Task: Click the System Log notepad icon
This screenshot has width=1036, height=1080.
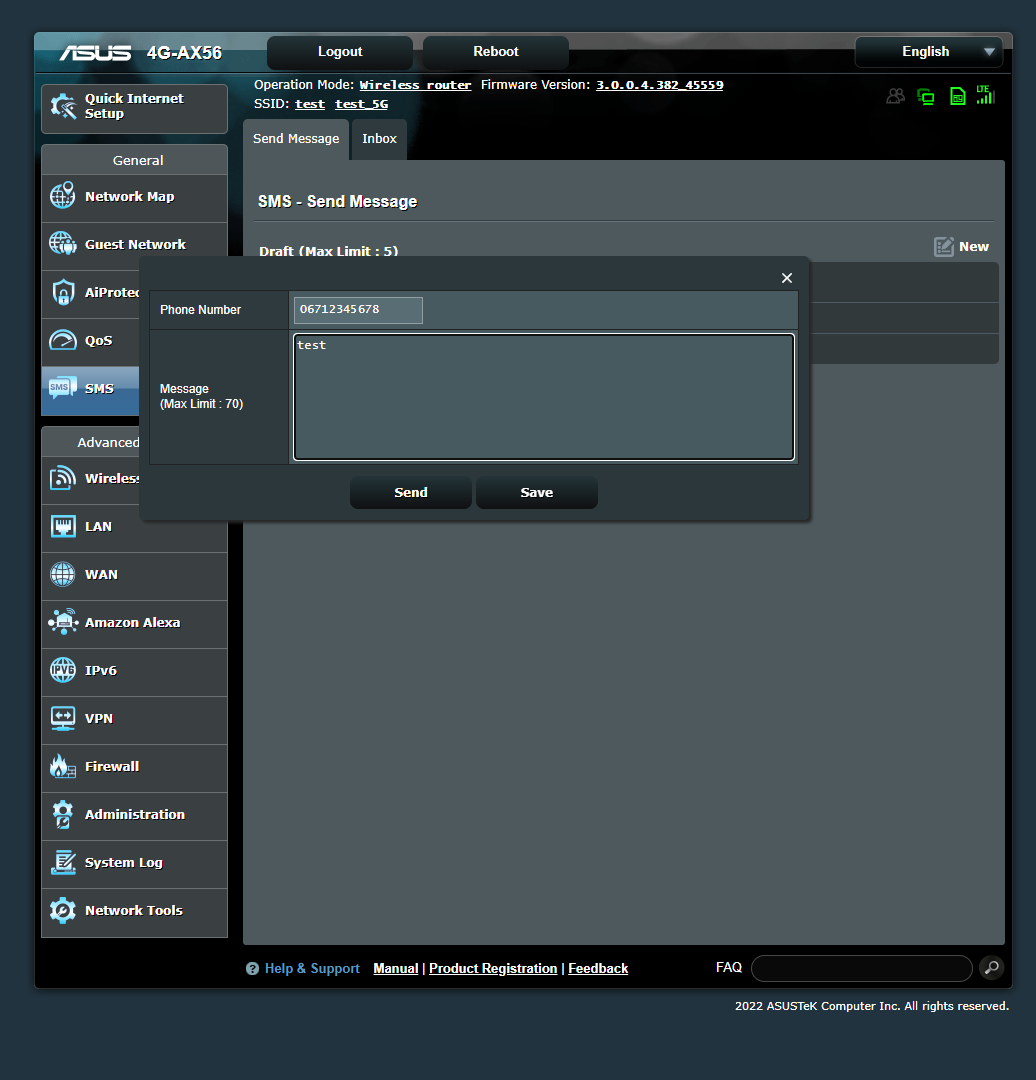Action: point(63,862)
